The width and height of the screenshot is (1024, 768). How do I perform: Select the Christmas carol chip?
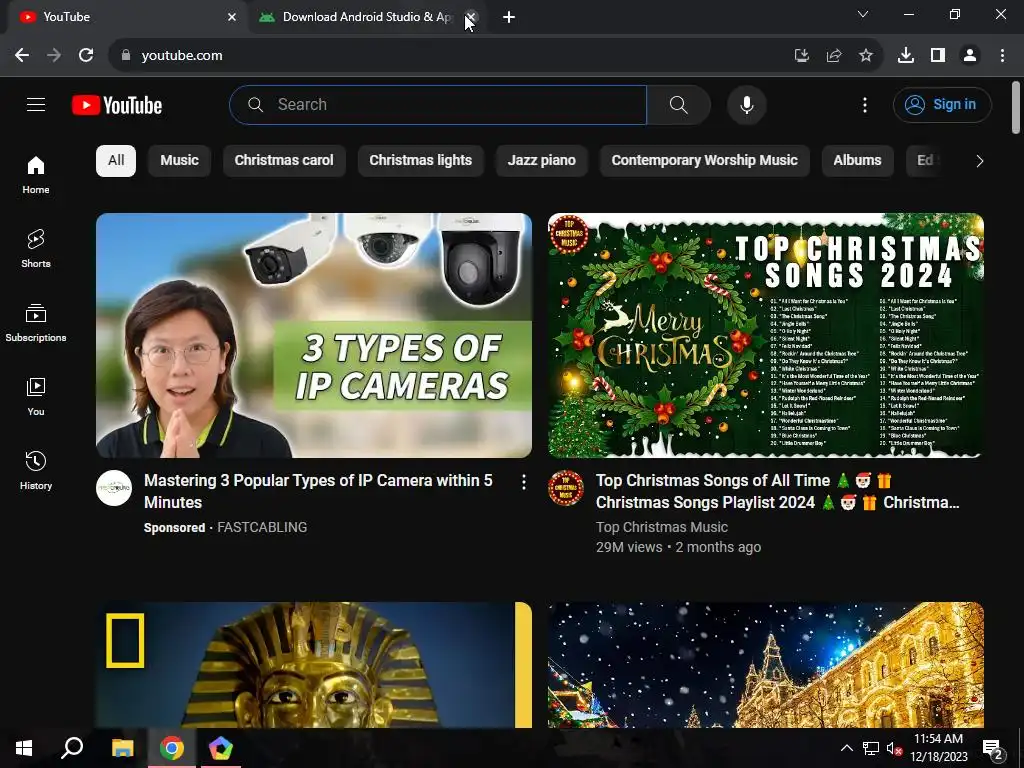tap(284, 161)
